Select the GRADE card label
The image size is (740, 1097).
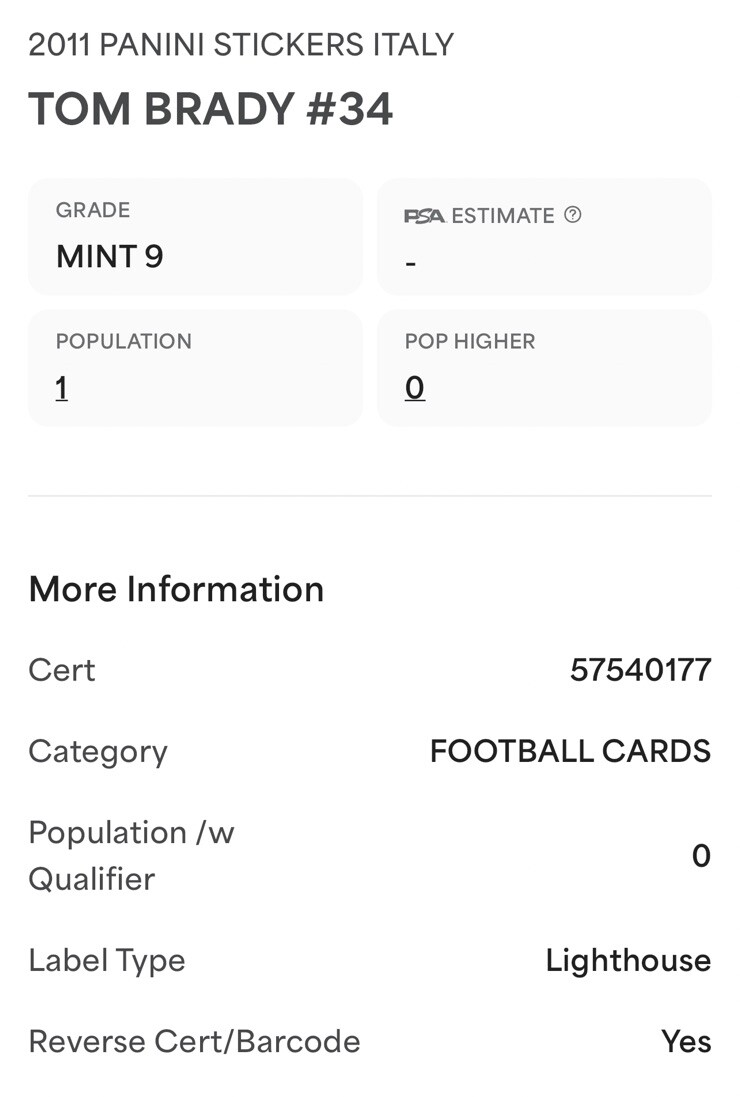click(93, 210)
